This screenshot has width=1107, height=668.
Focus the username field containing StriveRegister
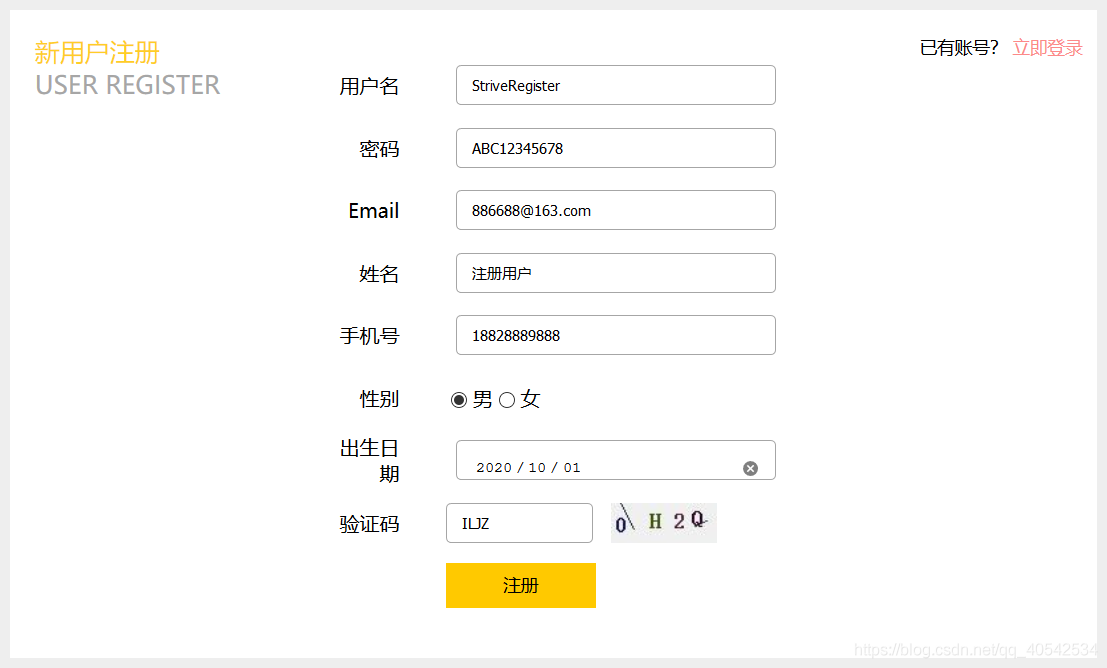click(x=616, y=85)
